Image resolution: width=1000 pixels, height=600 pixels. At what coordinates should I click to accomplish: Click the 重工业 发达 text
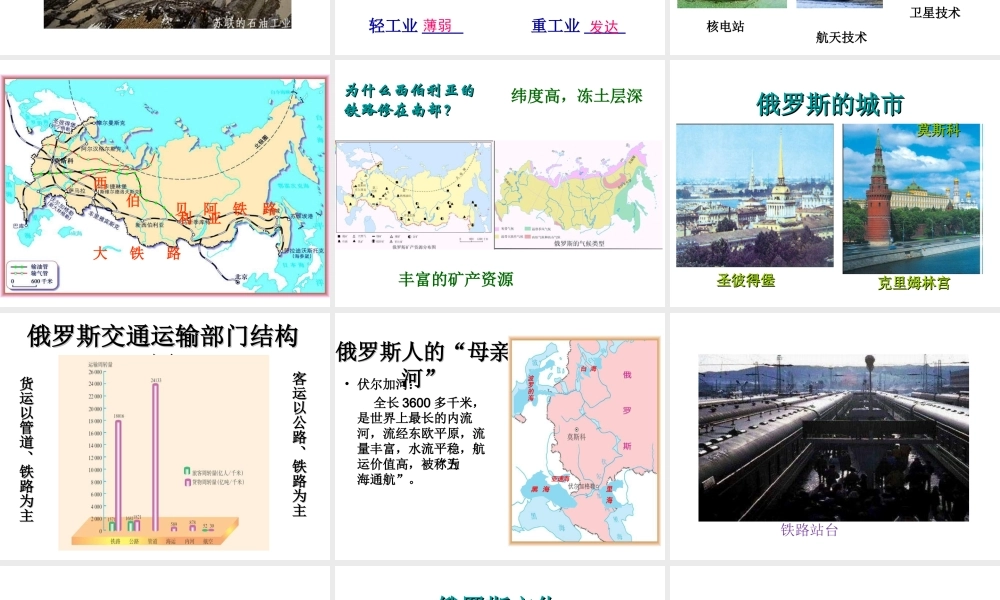[x=578, y=26]
